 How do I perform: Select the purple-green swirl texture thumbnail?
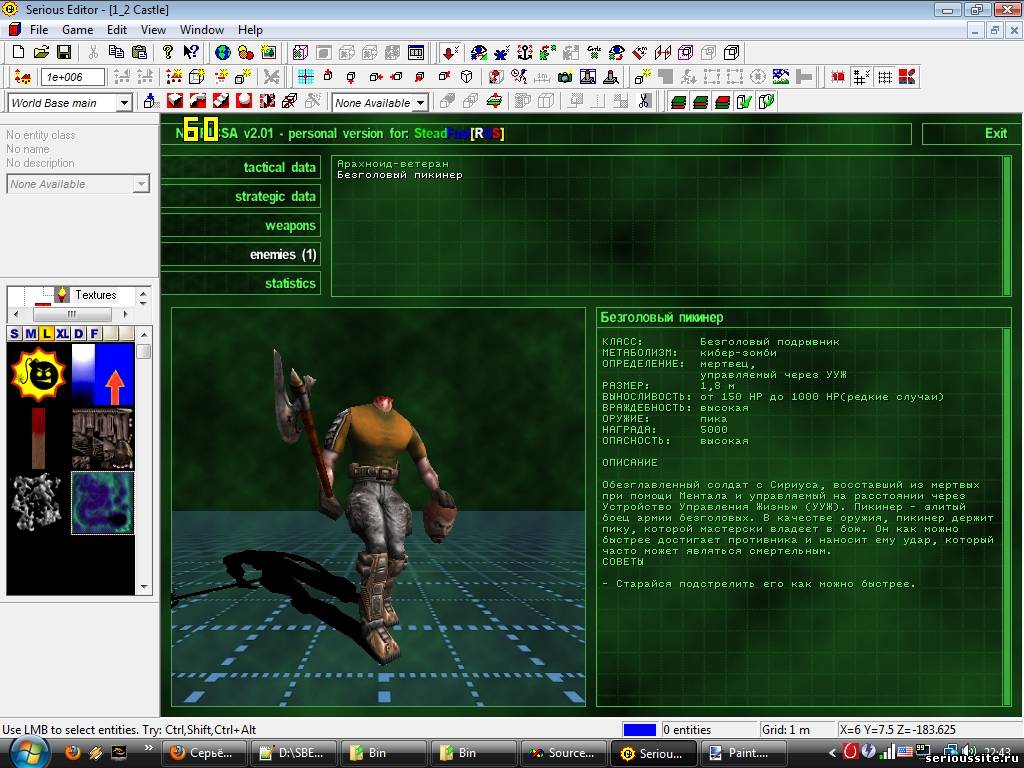(x=103, y=503)
